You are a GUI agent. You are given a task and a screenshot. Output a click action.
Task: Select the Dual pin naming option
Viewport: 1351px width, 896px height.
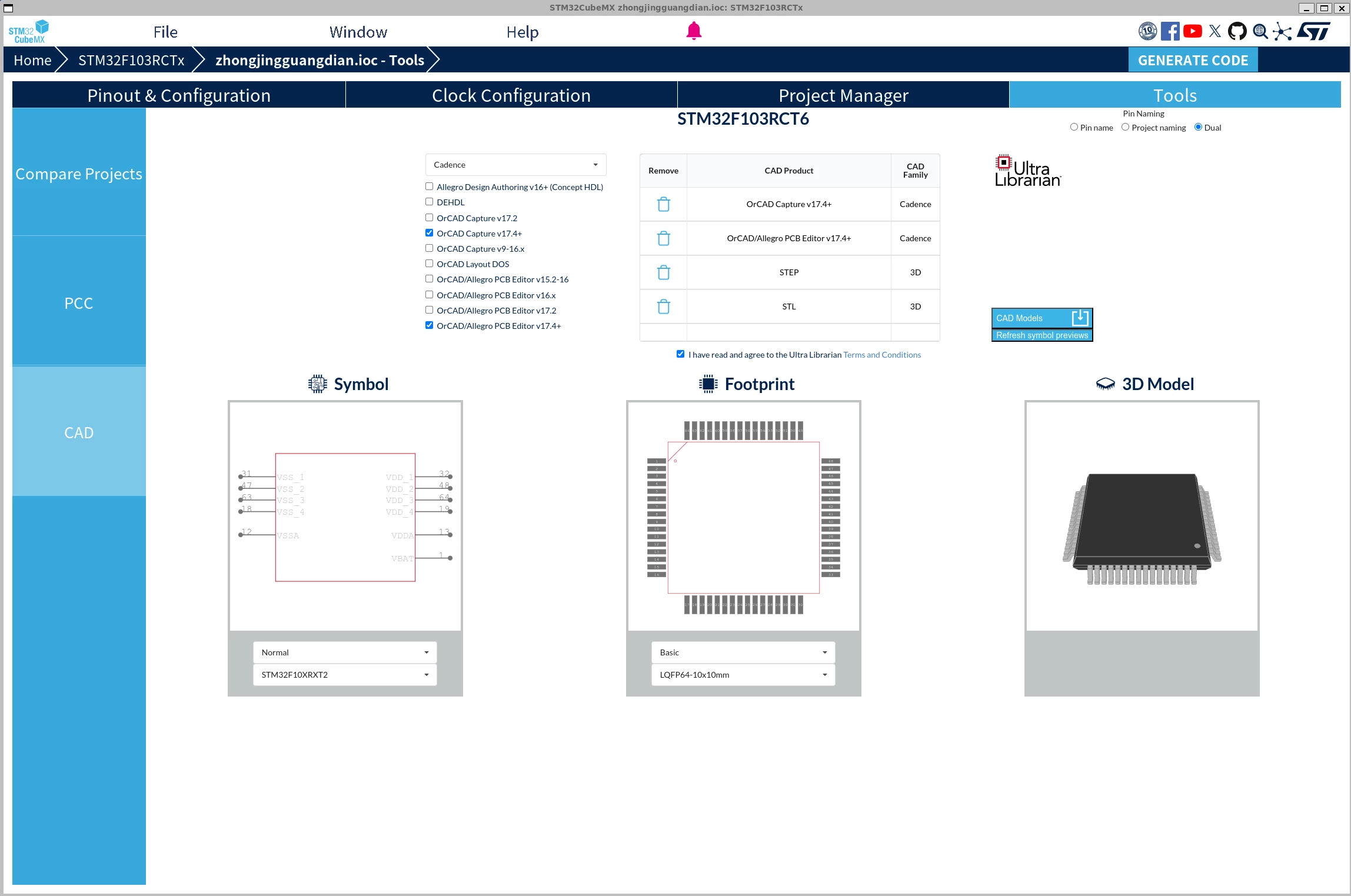coord(1198,127)
